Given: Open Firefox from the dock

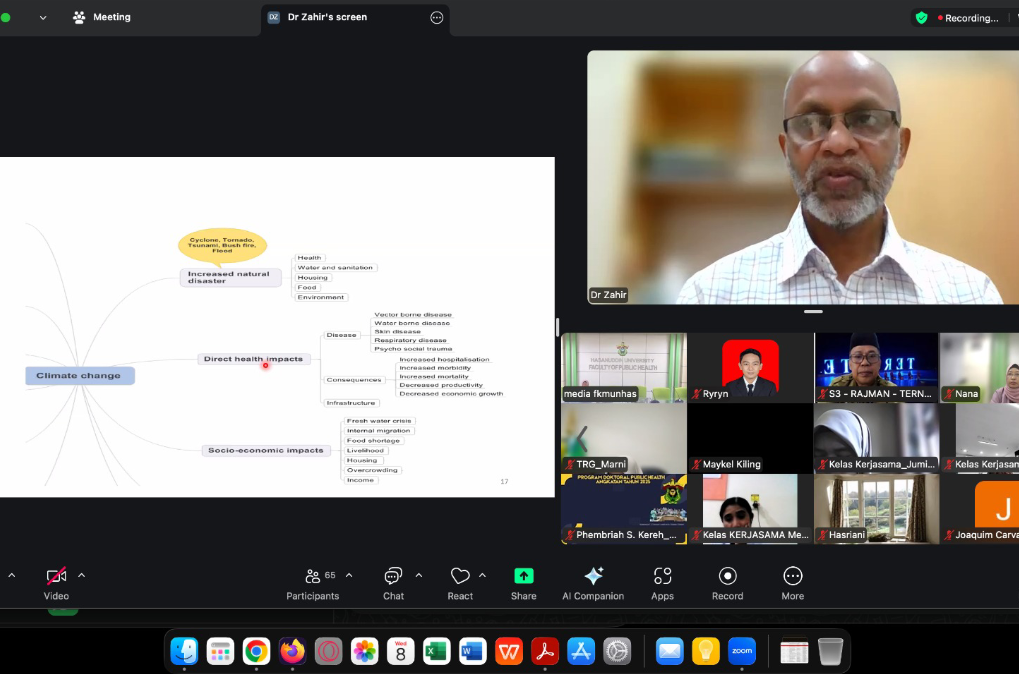Looking at the screenshot, I should point(292,652).
